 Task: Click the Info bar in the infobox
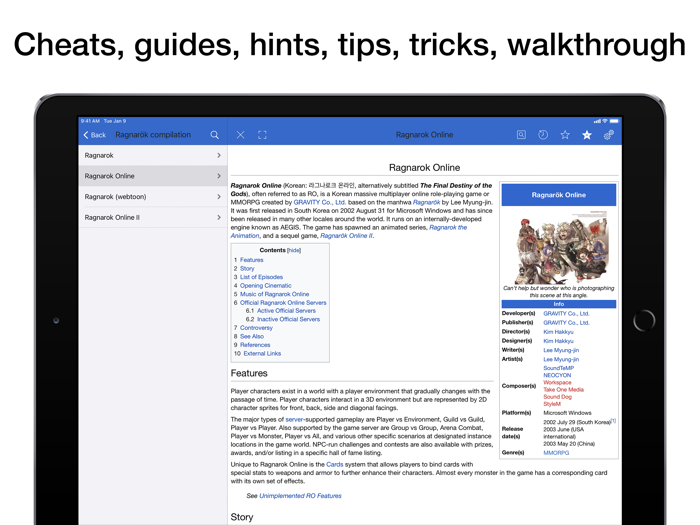tap(558, 304)
